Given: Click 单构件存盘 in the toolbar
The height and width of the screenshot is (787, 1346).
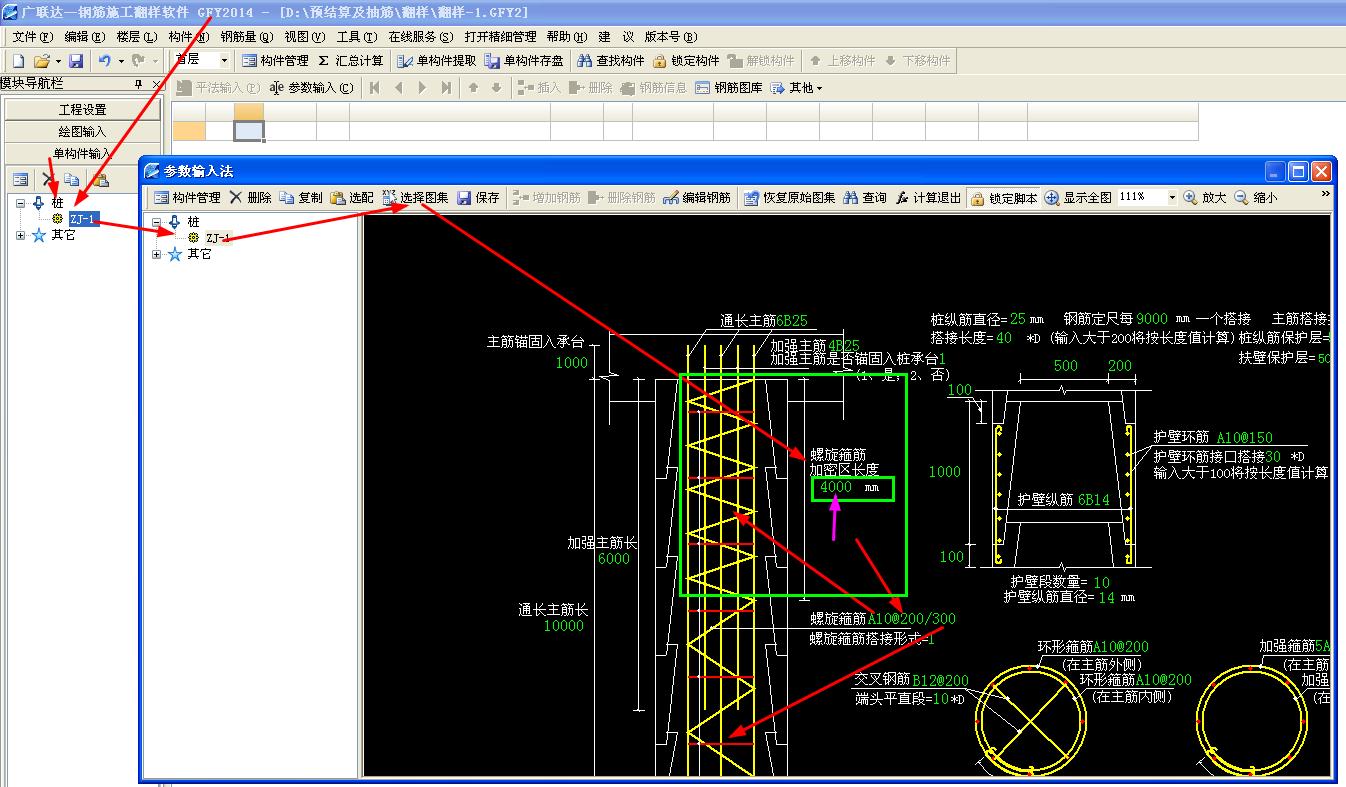Looking at the screenshot, I should click(525, 61).
